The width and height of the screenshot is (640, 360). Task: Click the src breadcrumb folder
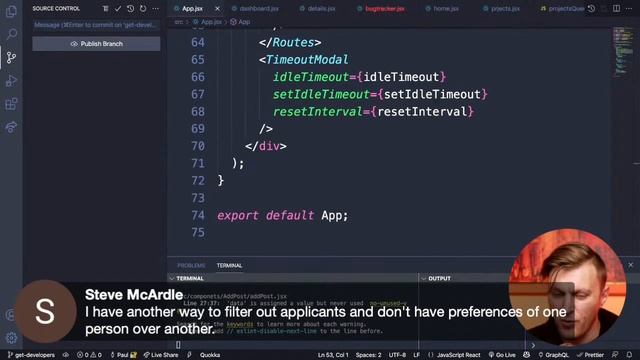click(x=179, y=22)
